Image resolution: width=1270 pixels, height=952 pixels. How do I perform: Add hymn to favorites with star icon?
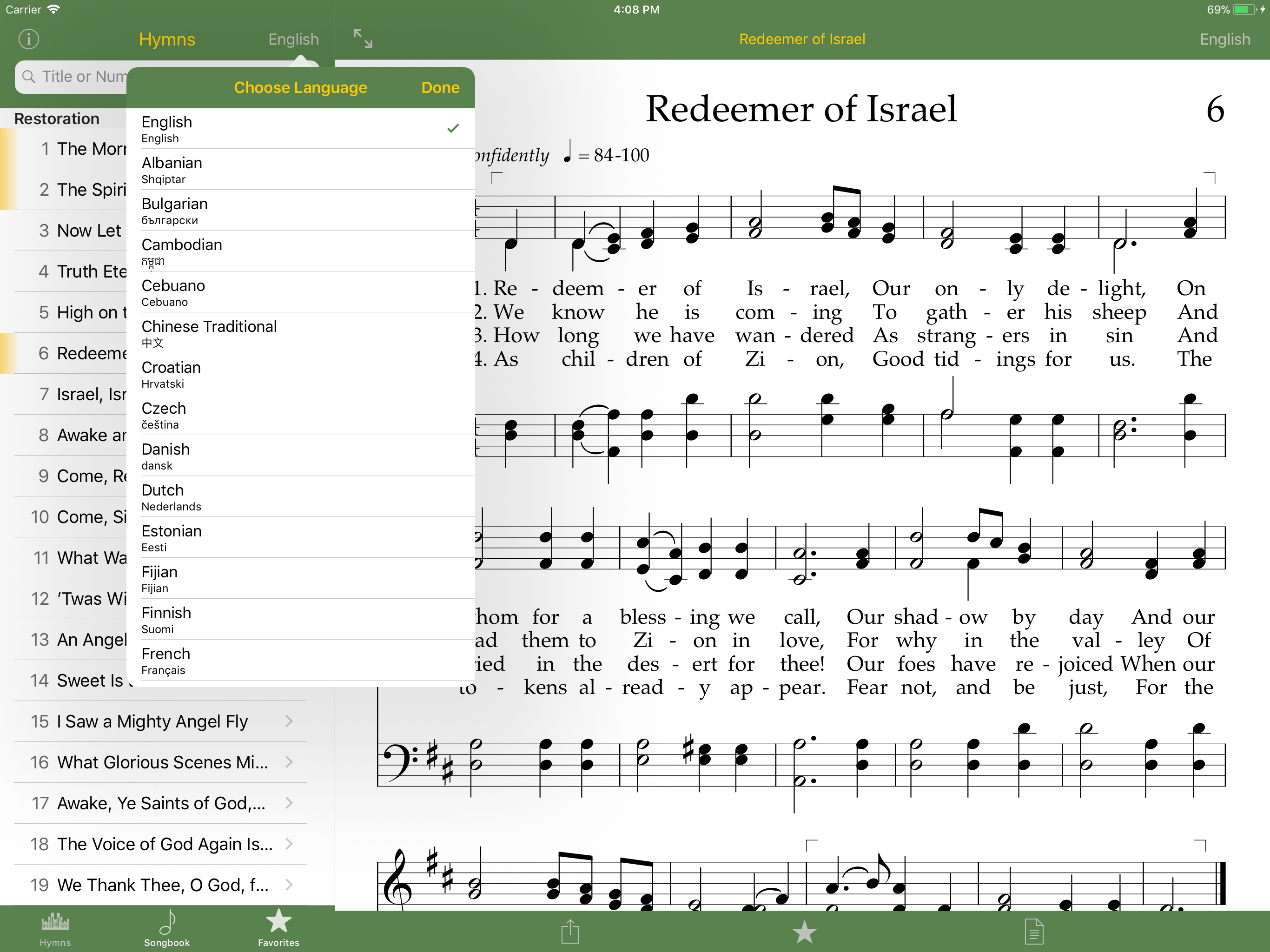(804, 932)
